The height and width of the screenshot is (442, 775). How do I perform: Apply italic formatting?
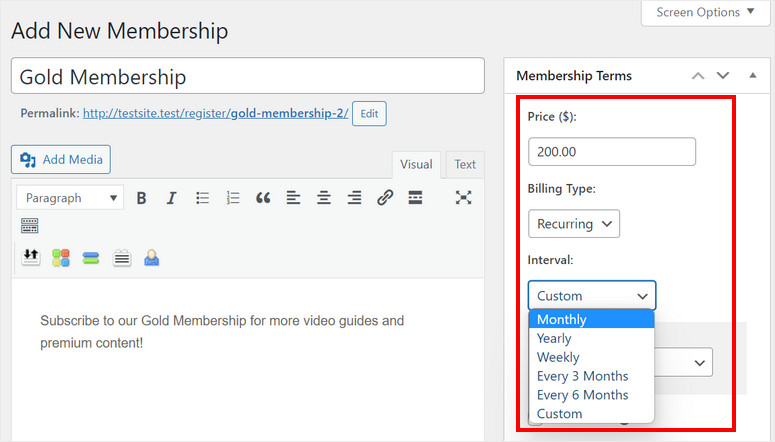pos(171,198)
